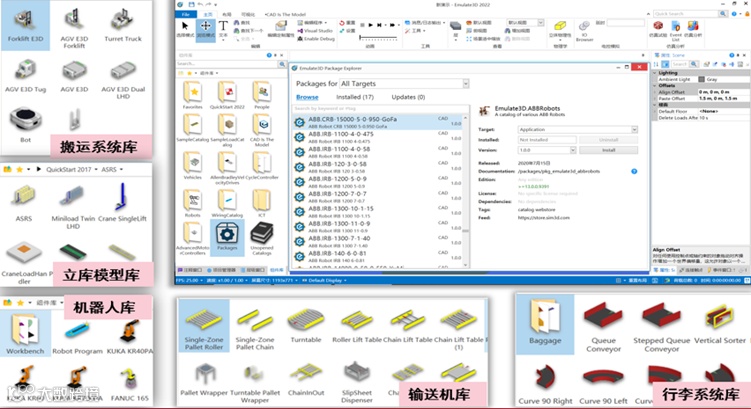This screenshot has width=751, height=409.
Task: Select the Vertical Sorter item
Action: click(720, 324)
